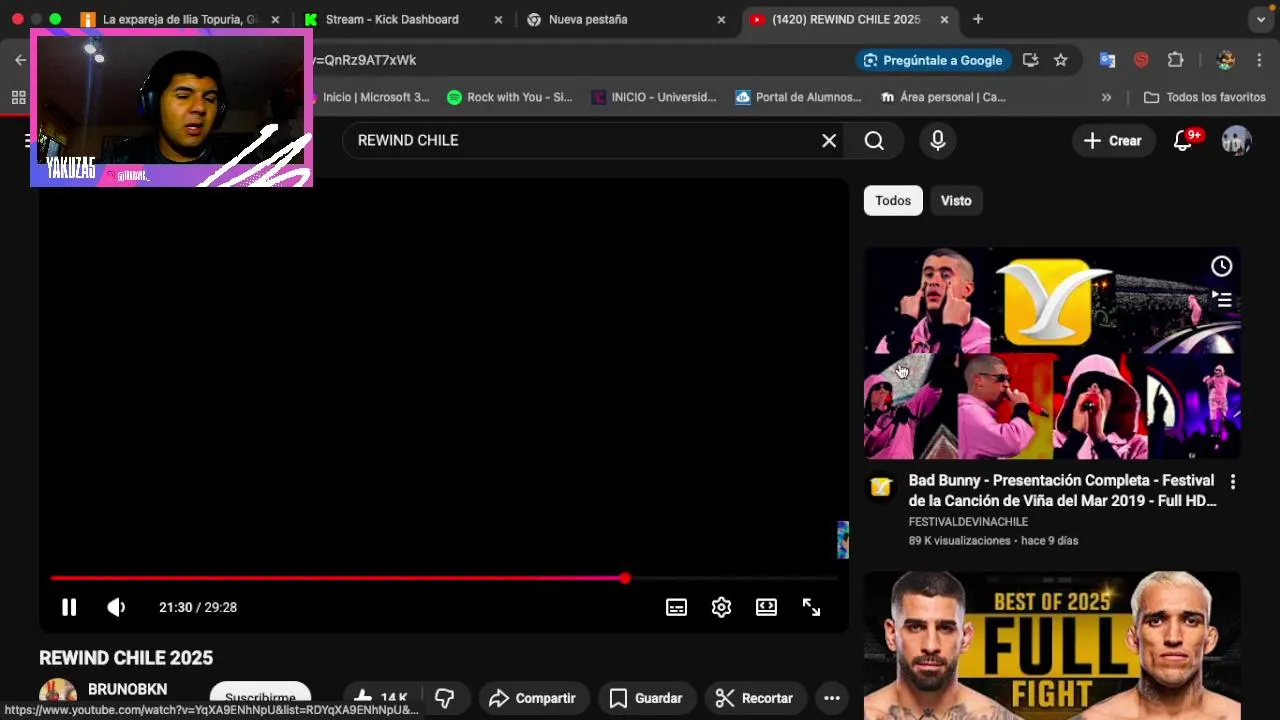The height and width of the screenshot is (720, 1280).
Task: Click the Recortar clip button
Action: (754, 698)
